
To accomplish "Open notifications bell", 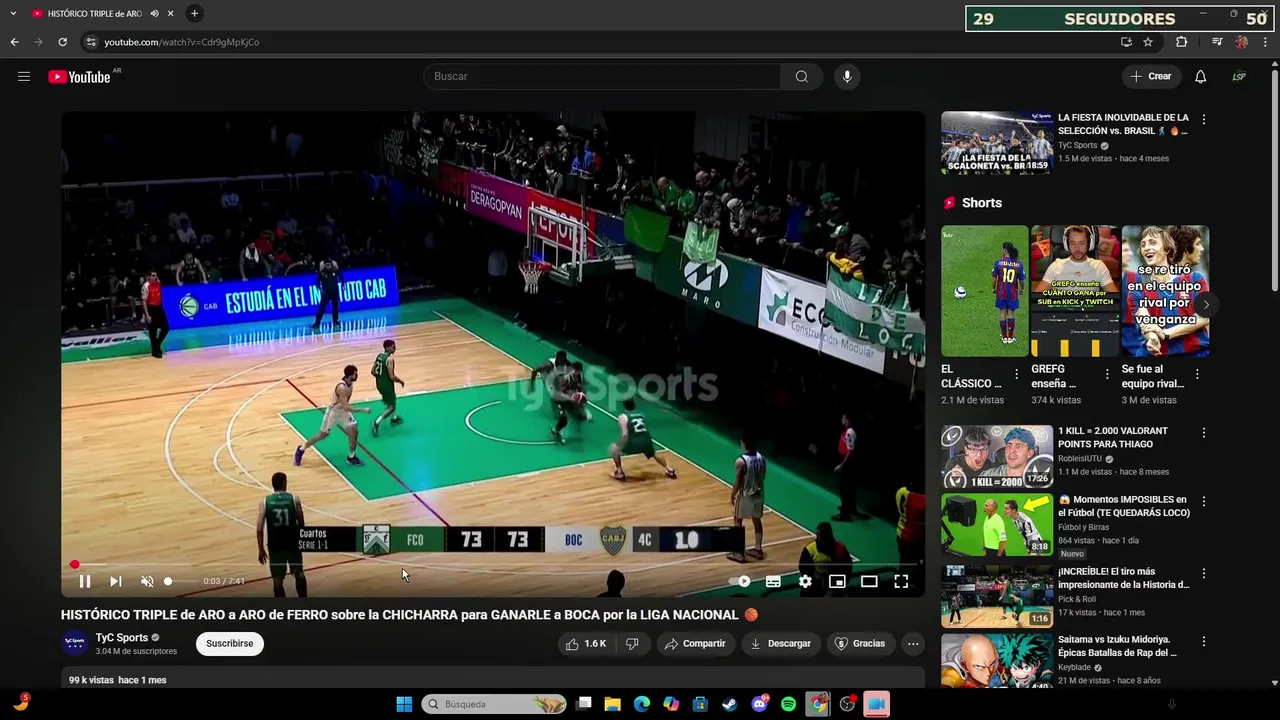I will click(1201, 77).
